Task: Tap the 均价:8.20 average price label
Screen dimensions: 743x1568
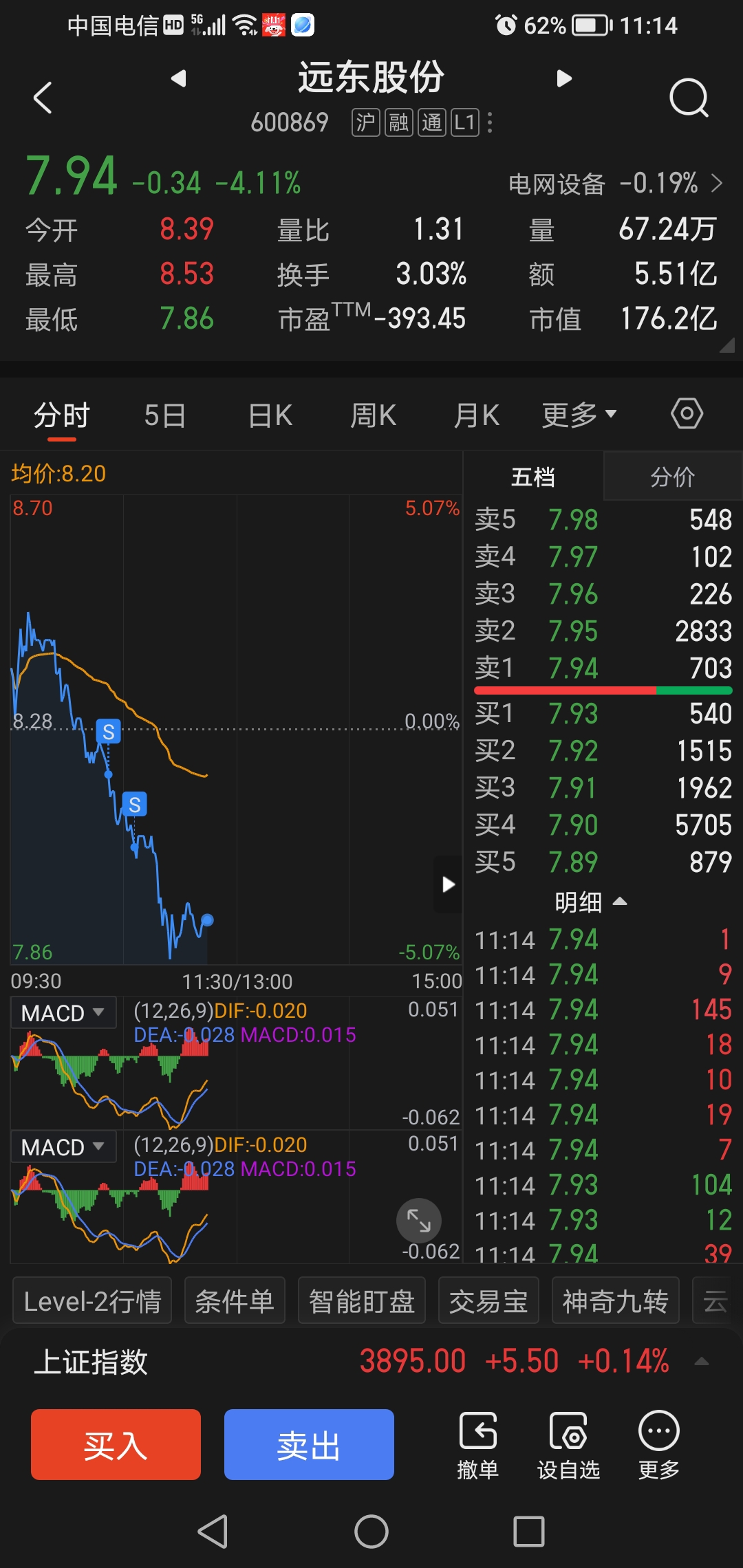Action: point(58,474)
